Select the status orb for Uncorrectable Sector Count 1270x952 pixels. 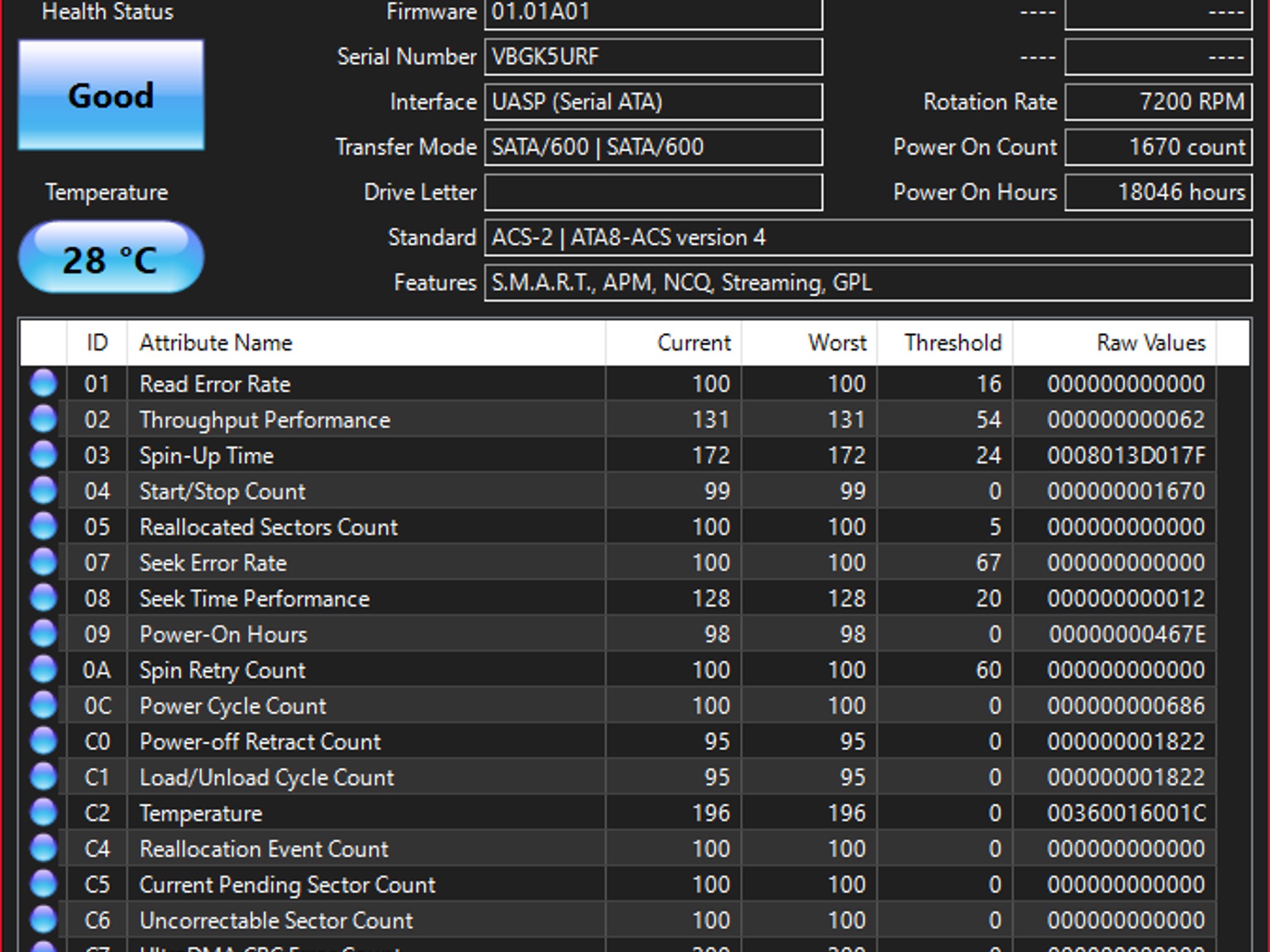click(43, 920)
